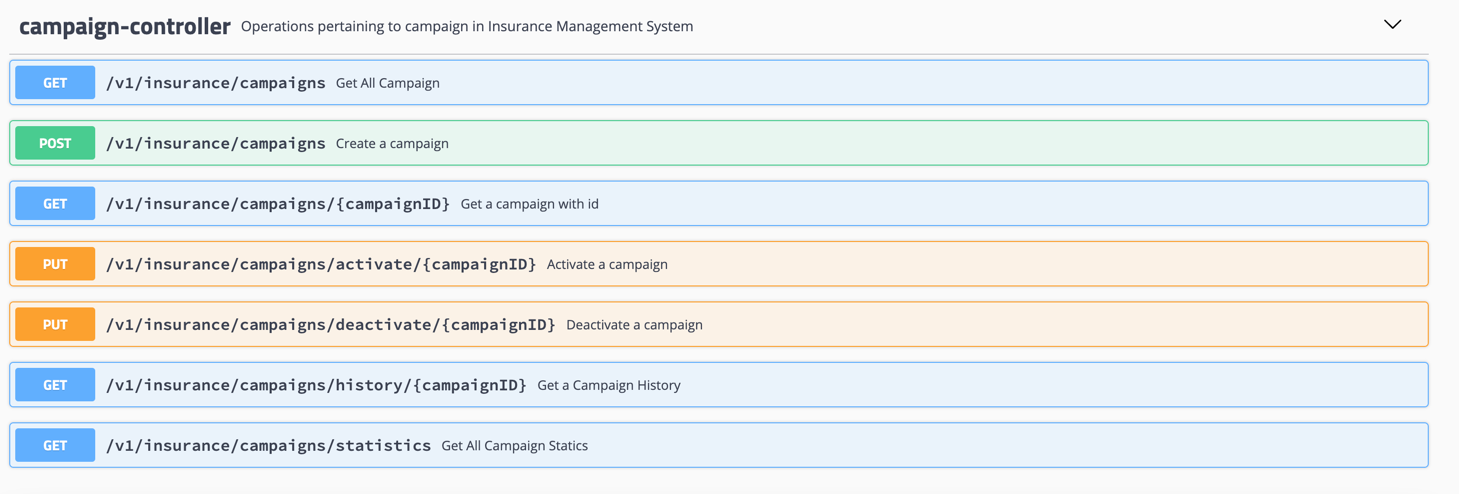
Task: Click the GET badge for Get a campaign with id
Action: 55,204
